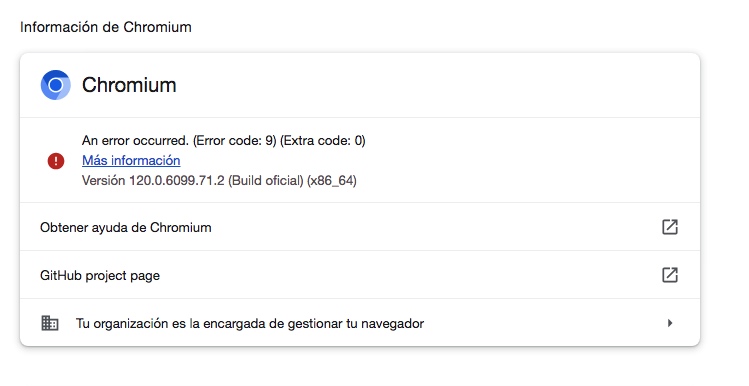Open the Más información link

pos(131,161)
